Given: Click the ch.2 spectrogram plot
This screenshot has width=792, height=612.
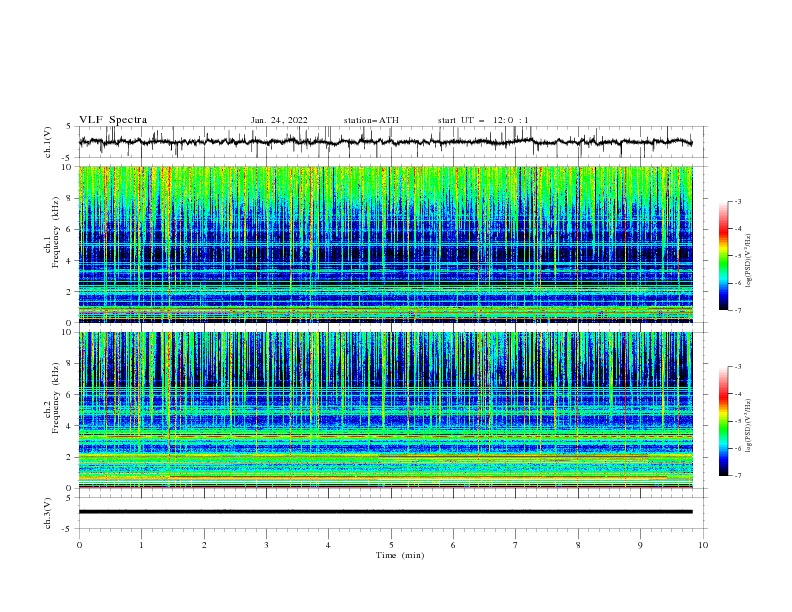Looking at the screenshot, I should [386, 410].
